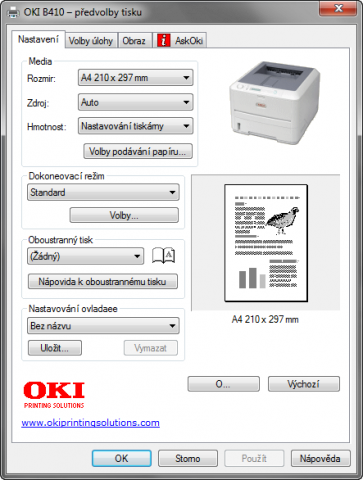Click Volby podávání papíru button
The width and height of the screenshot is (363, 480).
pos(138,151)
